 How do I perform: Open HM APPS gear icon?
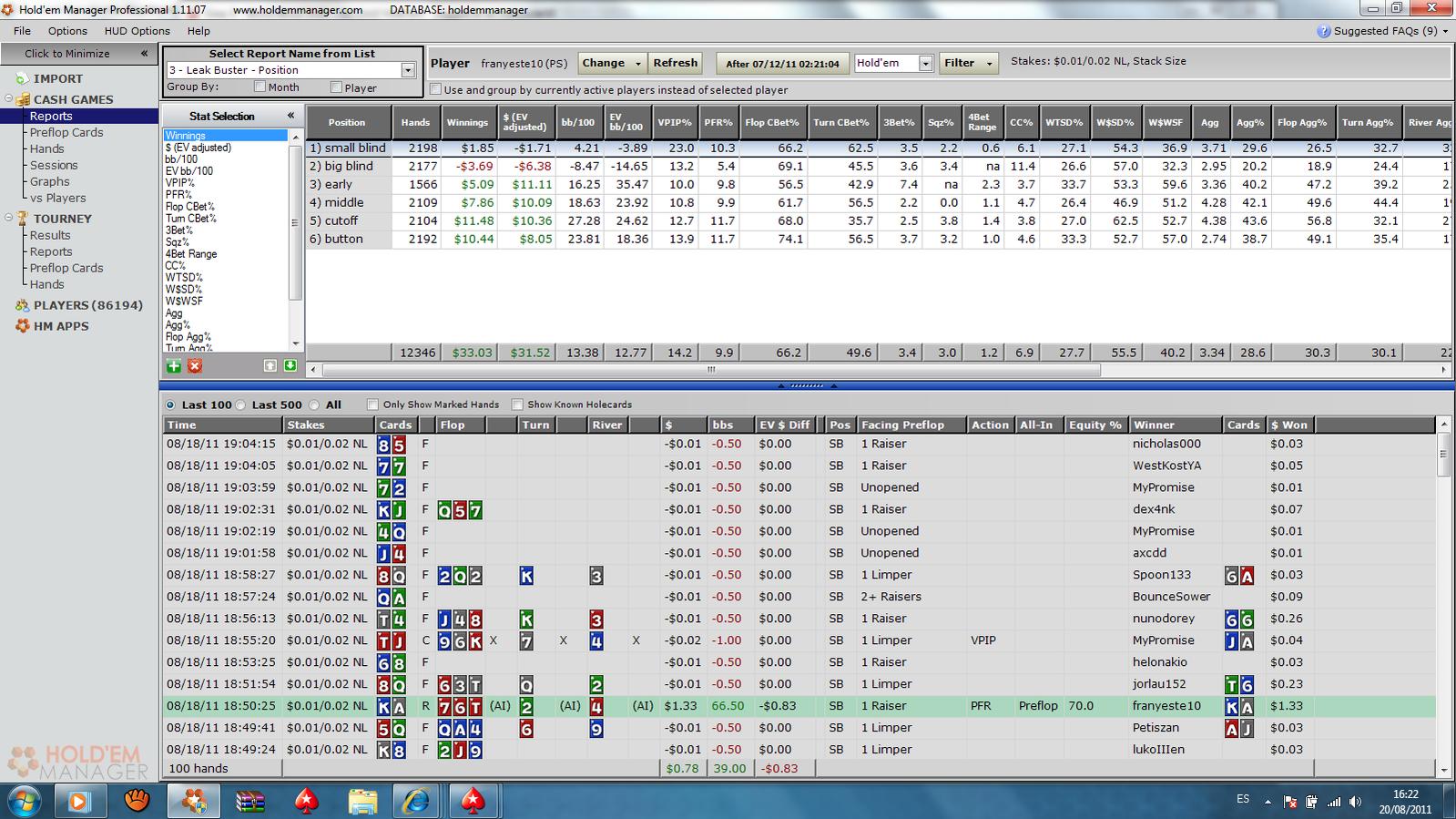pos(22,326)
